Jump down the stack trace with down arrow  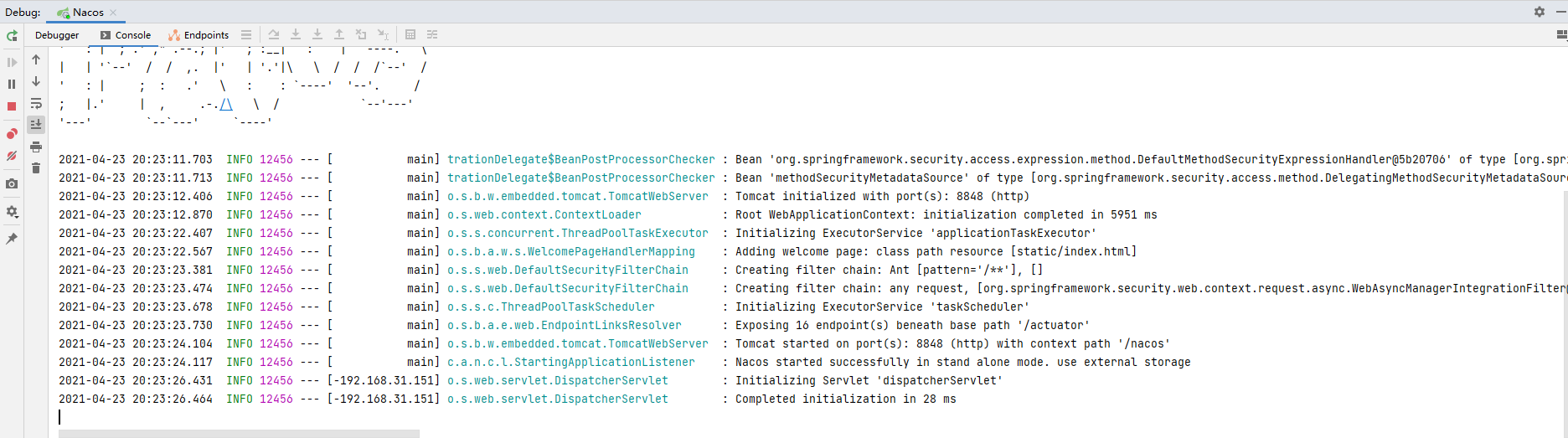pyautogui.click(x=36, y=81)
